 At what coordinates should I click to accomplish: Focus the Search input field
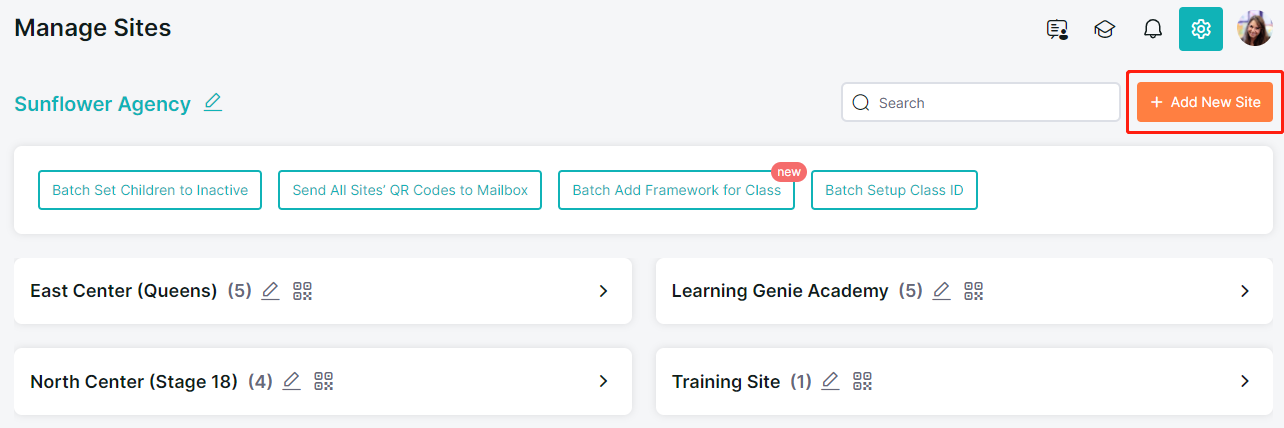[x=990, y=102]
